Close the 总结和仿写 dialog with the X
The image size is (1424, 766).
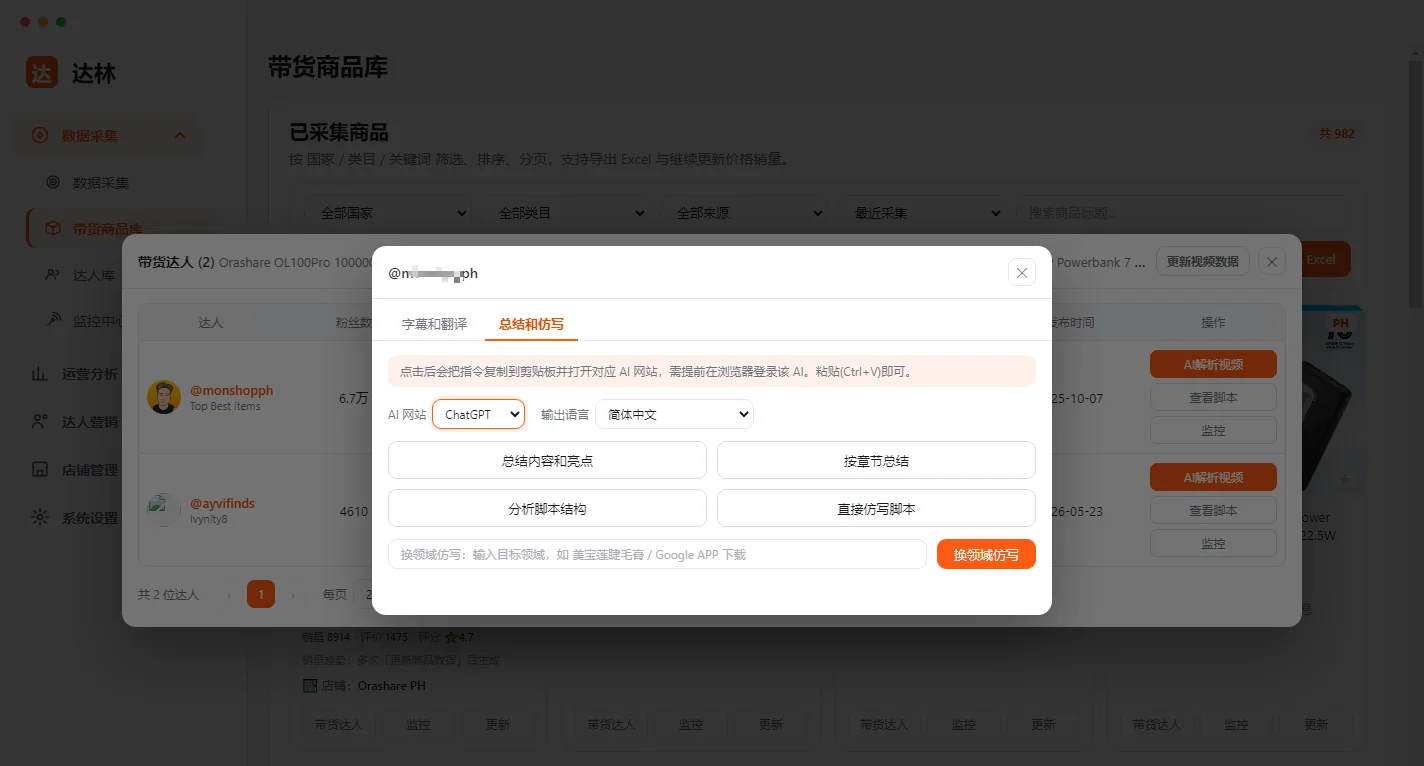pos(1022,272)
